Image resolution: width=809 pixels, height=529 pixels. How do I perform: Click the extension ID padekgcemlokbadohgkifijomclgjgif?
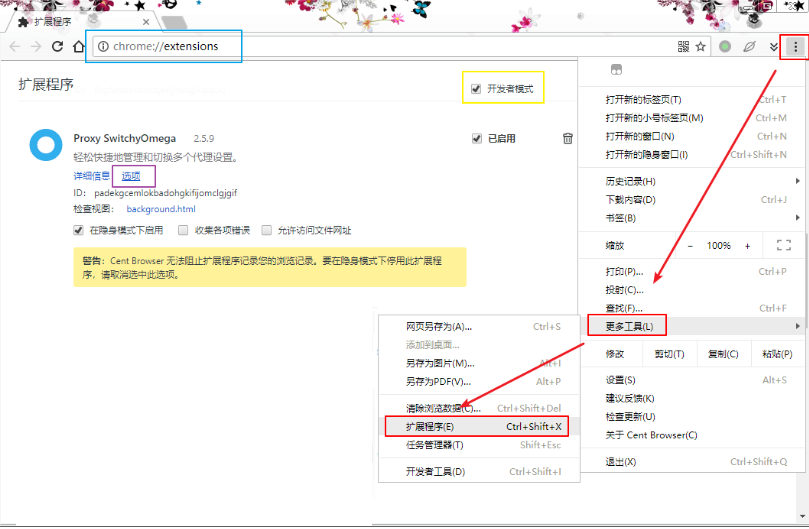point(166,193)
